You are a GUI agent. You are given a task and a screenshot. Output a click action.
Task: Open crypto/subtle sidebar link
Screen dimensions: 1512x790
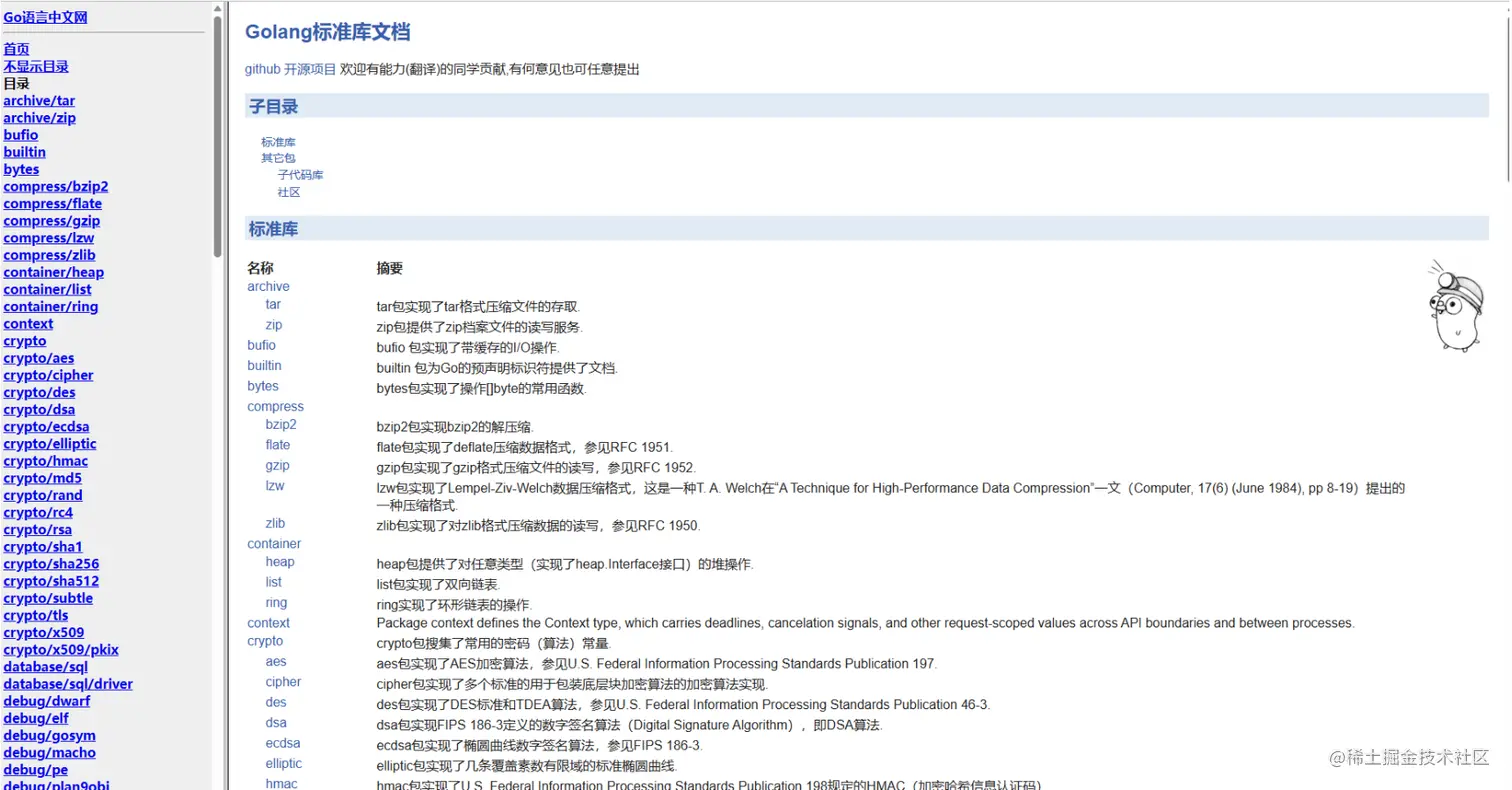pos(48,598)
